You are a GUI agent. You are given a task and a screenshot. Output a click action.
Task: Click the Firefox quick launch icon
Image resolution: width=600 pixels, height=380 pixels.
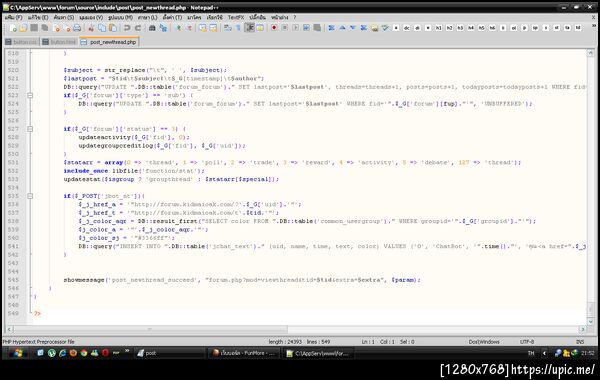coord(73,353)
